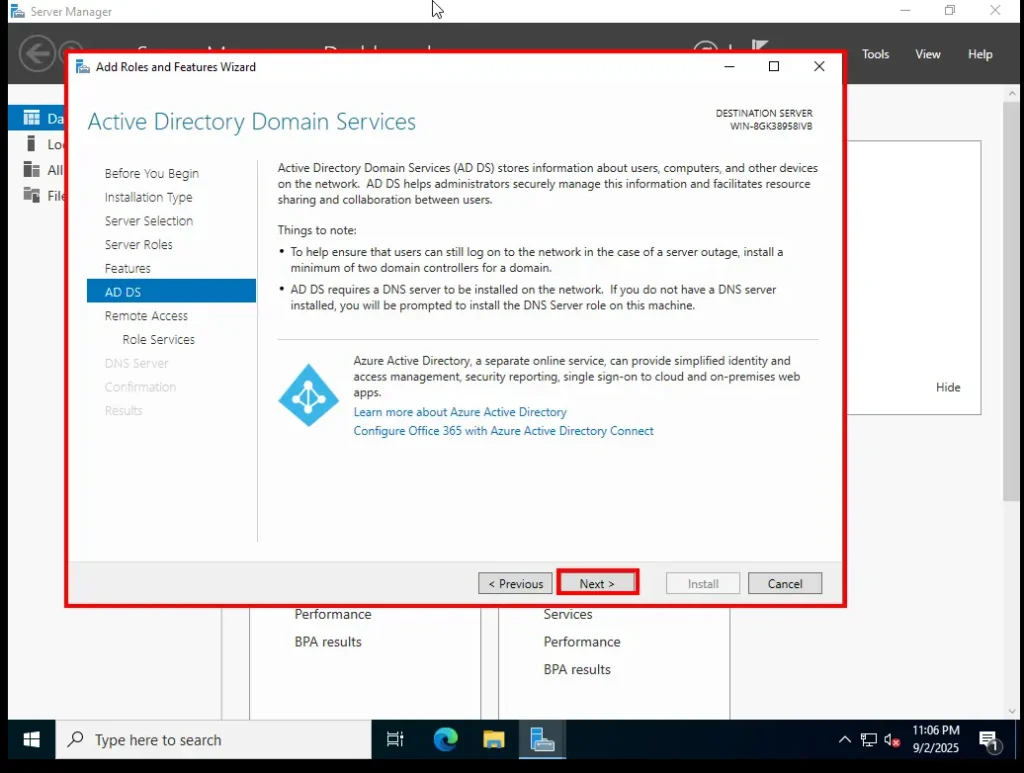Open Configure Office 365 with Azure AD Connect link
1024x773 pixels.
pyautogui.click(x=503, y=431)
